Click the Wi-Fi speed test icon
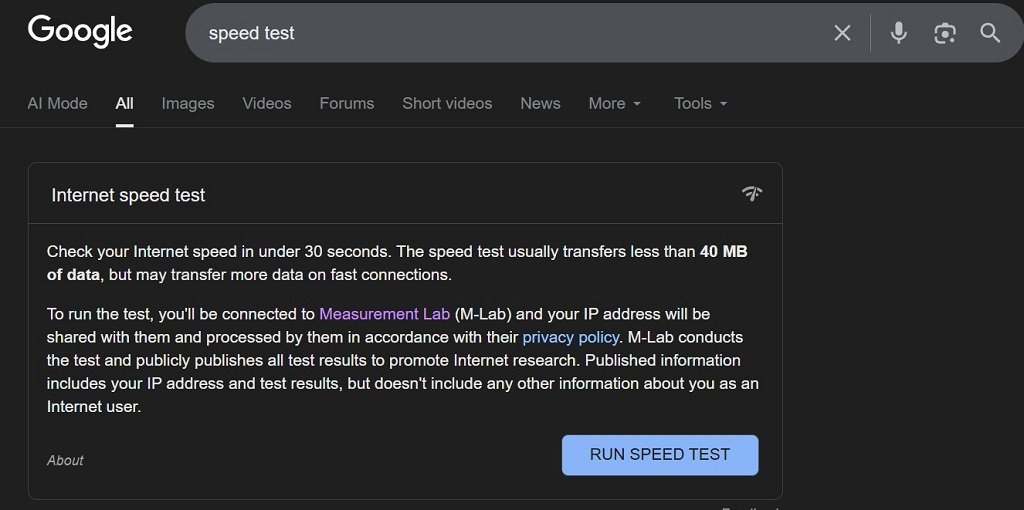 click(x=752, y=193)
